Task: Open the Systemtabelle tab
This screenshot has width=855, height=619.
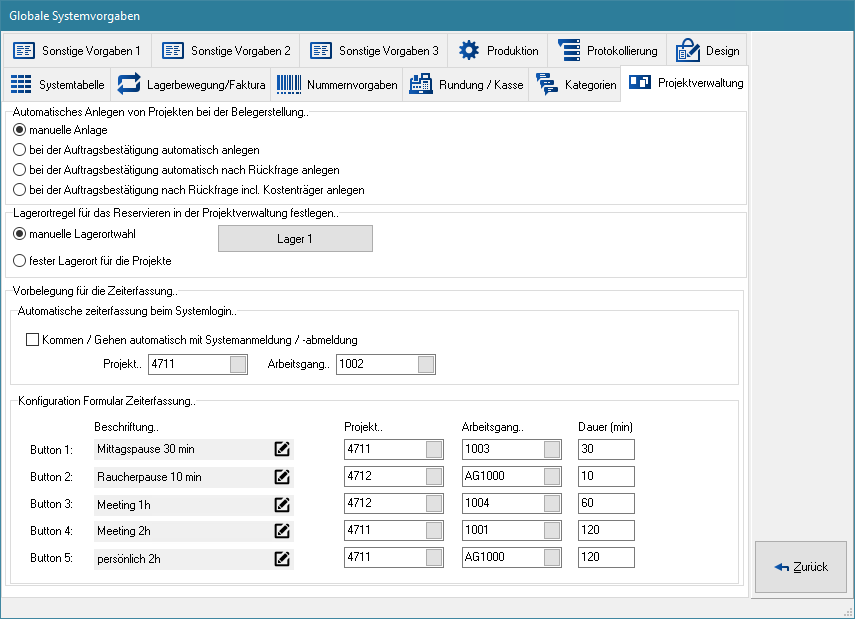Action: 57,85
